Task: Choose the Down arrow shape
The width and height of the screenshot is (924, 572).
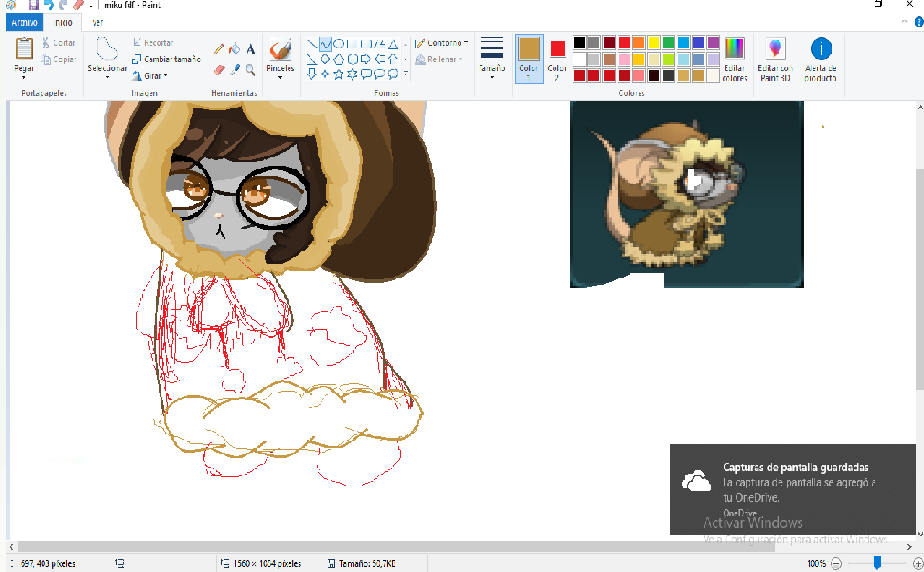Action: point(312,74)
